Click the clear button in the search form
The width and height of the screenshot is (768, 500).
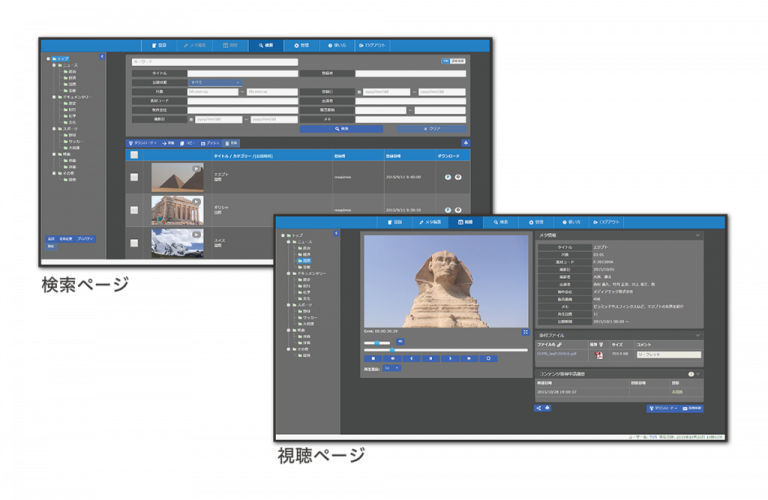[432, 129]
